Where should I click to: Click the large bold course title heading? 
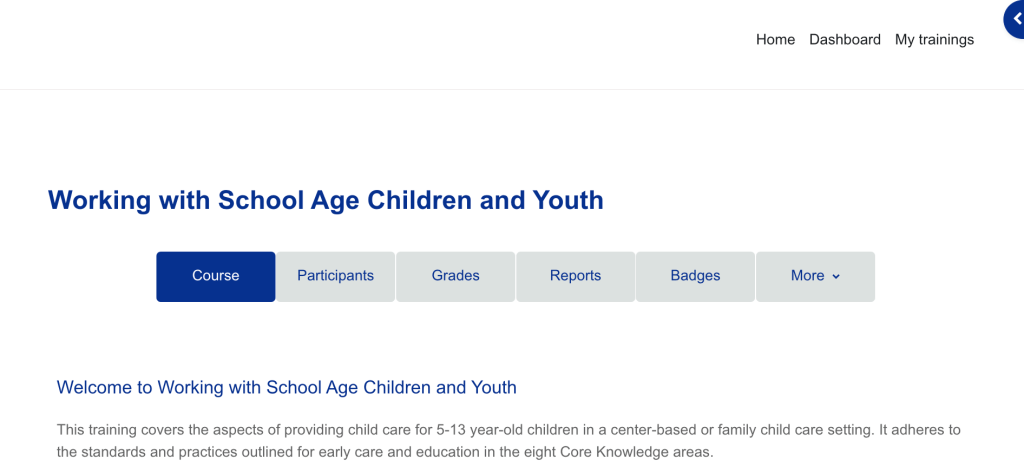[x=325, y=200]
